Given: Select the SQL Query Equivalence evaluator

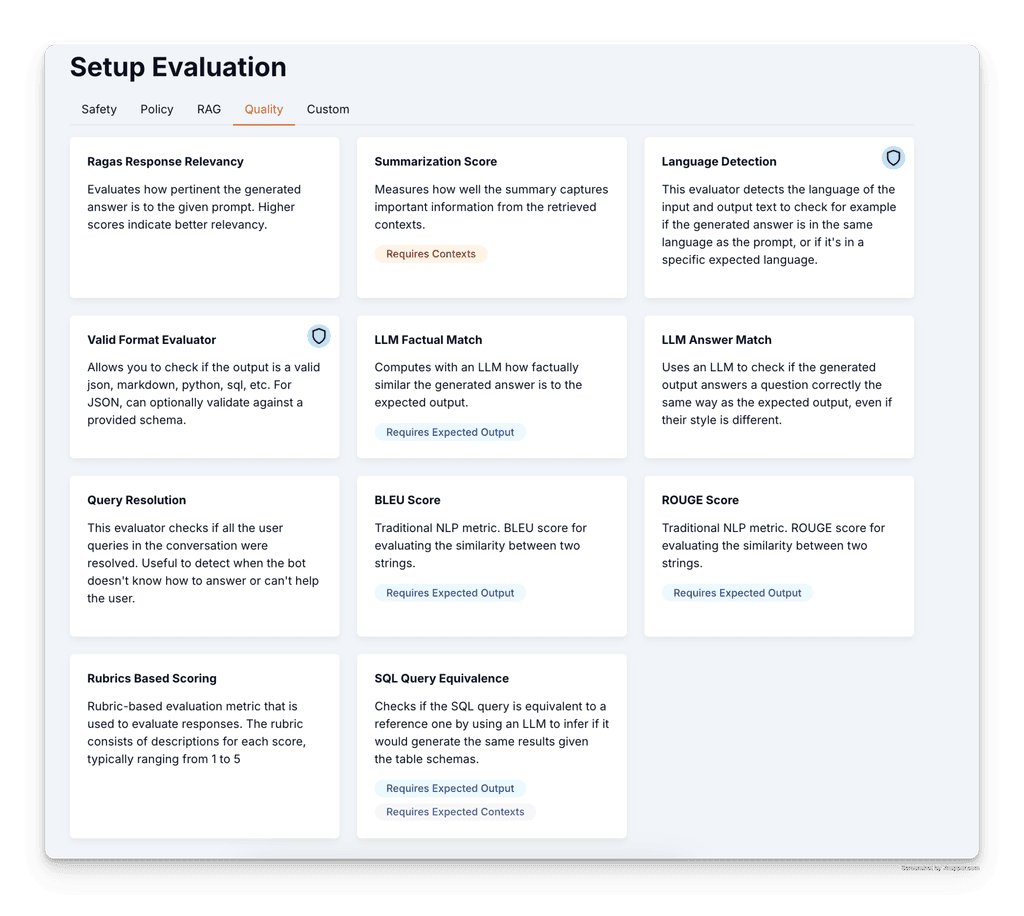Looking at the screenshot, I should point(492,746).
